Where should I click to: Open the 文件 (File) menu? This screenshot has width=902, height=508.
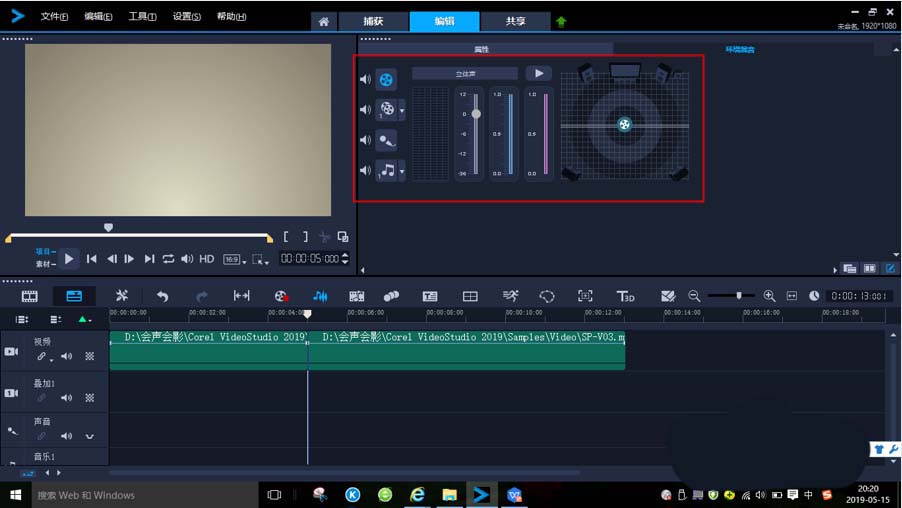pyautogui.click(x=54, y=17)
